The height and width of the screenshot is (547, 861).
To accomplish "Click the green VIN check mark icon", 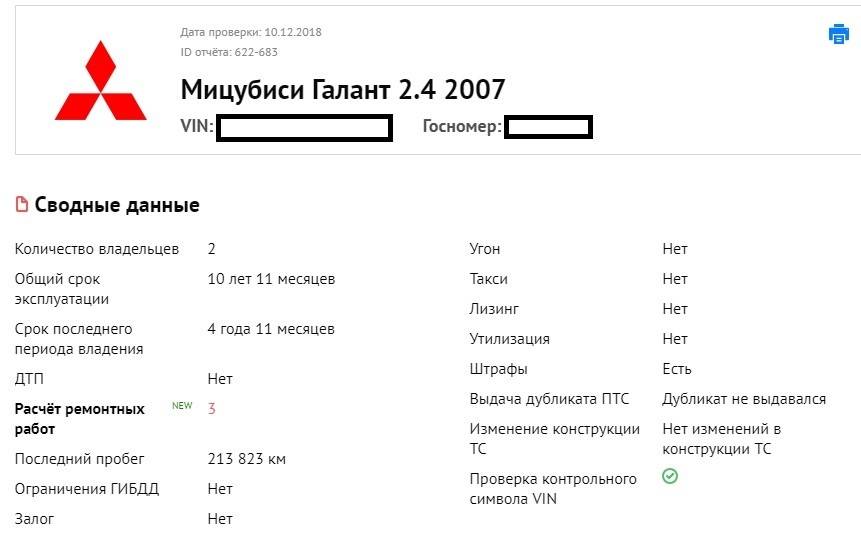I will pyautogui.click(x=670, y=477).
